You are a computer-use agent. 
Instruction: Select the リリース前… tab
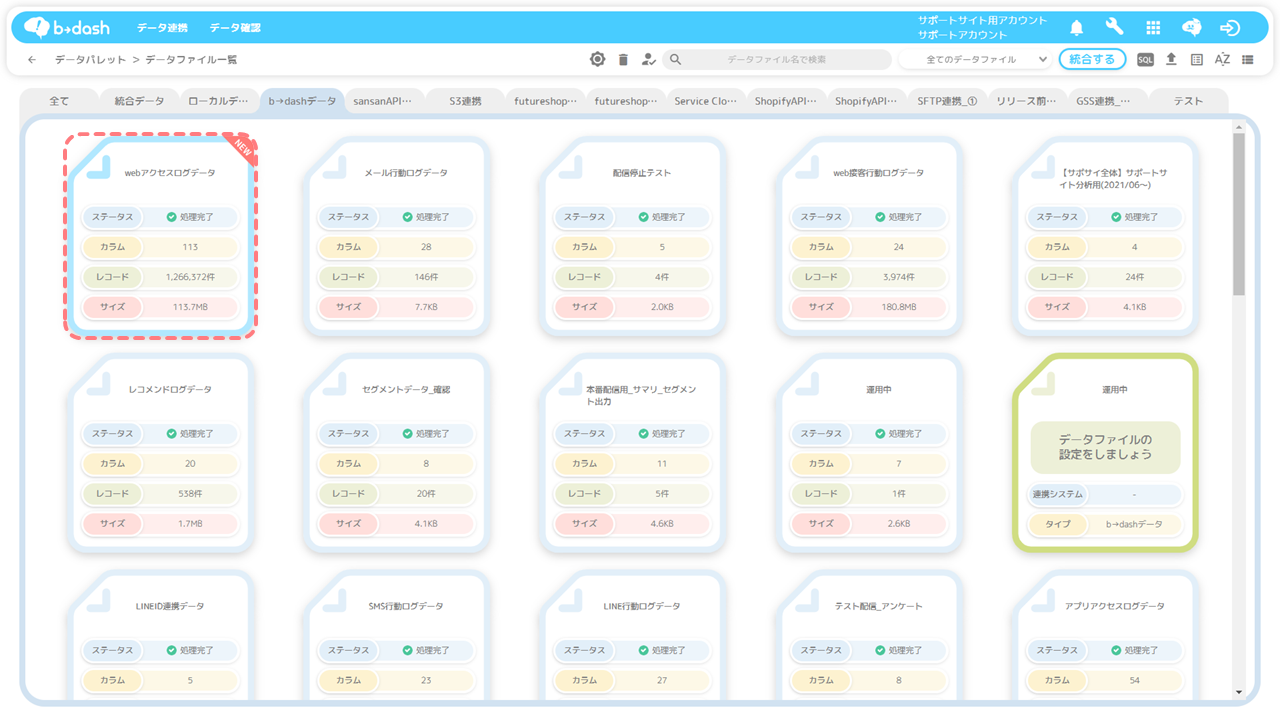1028,101
